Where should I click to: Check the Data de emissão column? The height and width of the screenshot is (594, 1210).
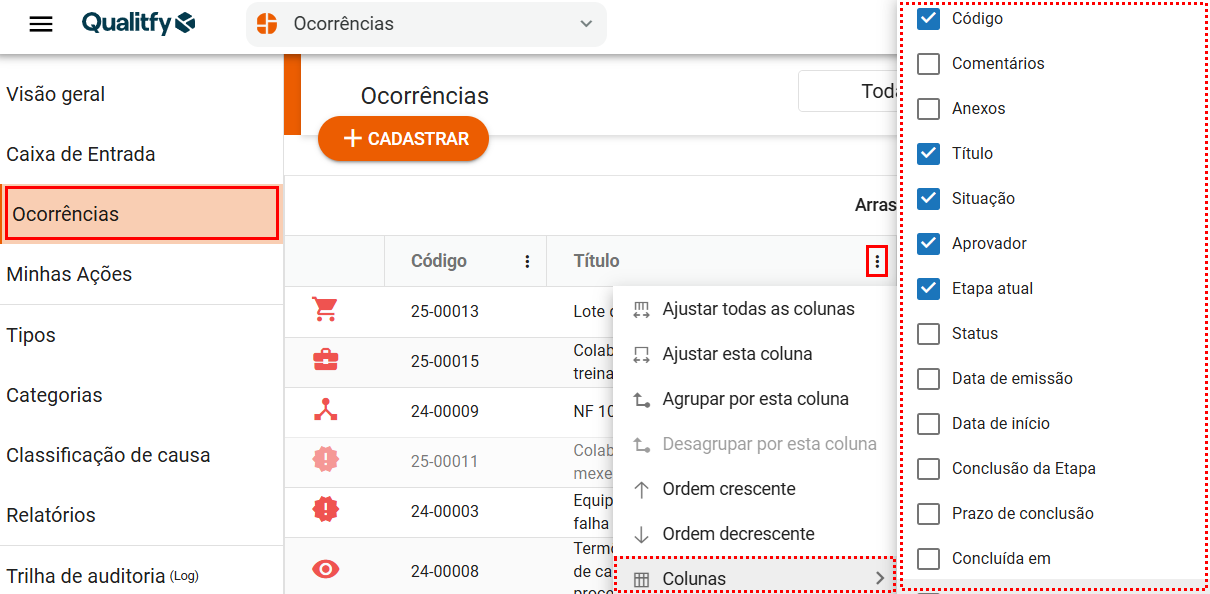click(929, 379)
